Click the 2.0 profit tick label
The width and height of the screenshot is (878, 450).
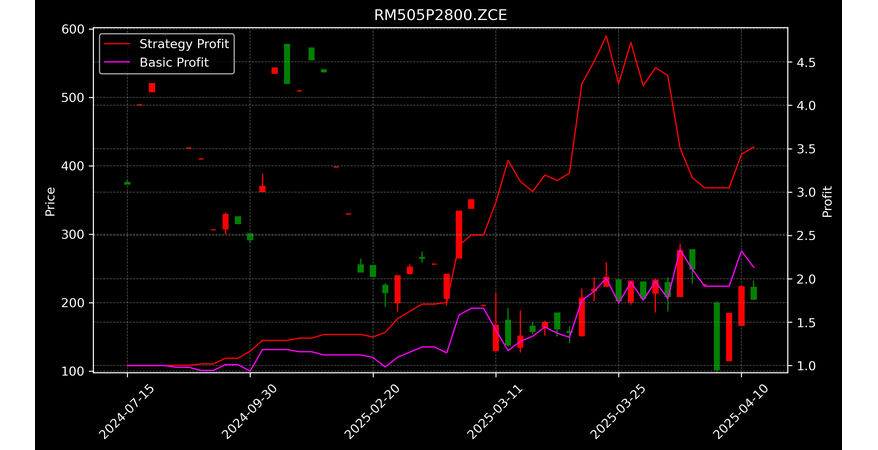click(805, 279)
